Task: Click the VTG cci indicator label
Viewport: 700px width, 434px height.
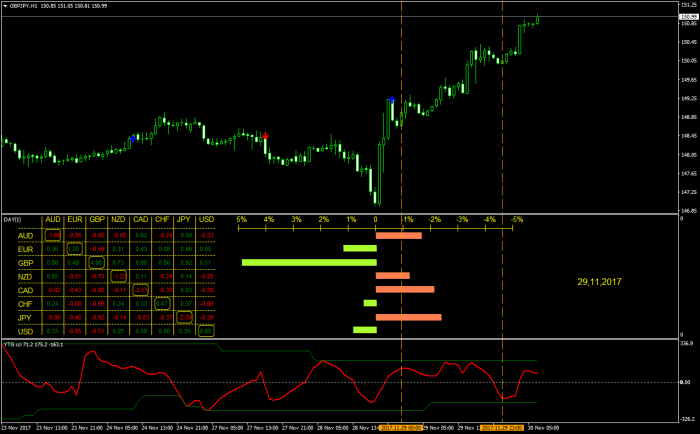Action: point(33,345)
